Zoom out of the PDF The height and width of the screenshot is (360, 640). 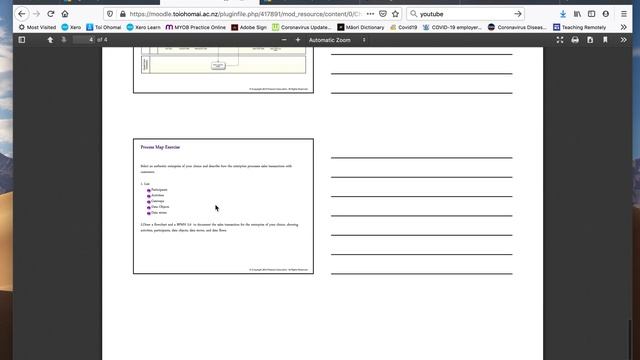(x=284, y=40)
